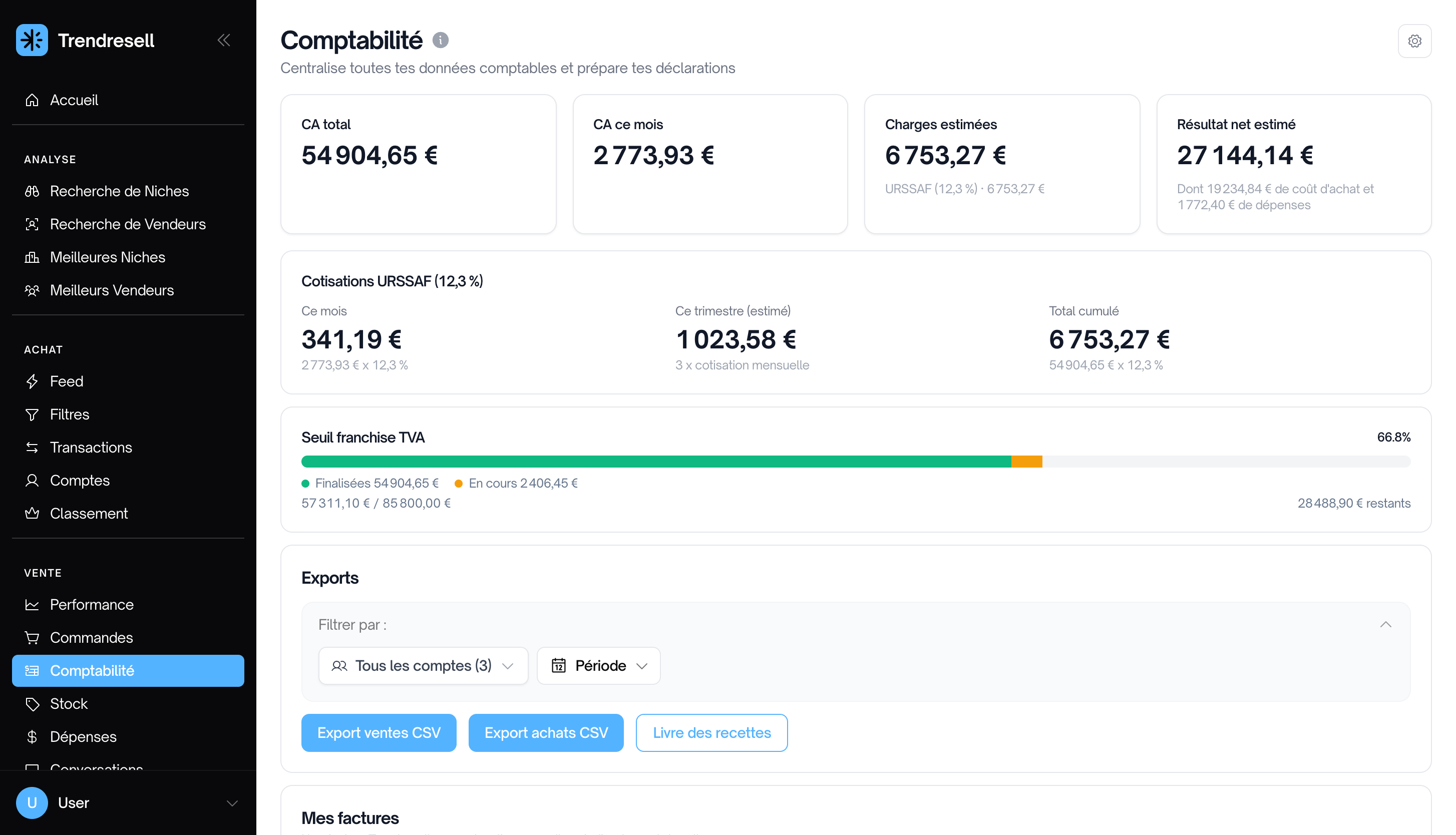The image size is (1456, 835).
Task: Click 'URSSAF (12,3 %) · 6 753,27 €' text
Action: click(x=964, y=189)
